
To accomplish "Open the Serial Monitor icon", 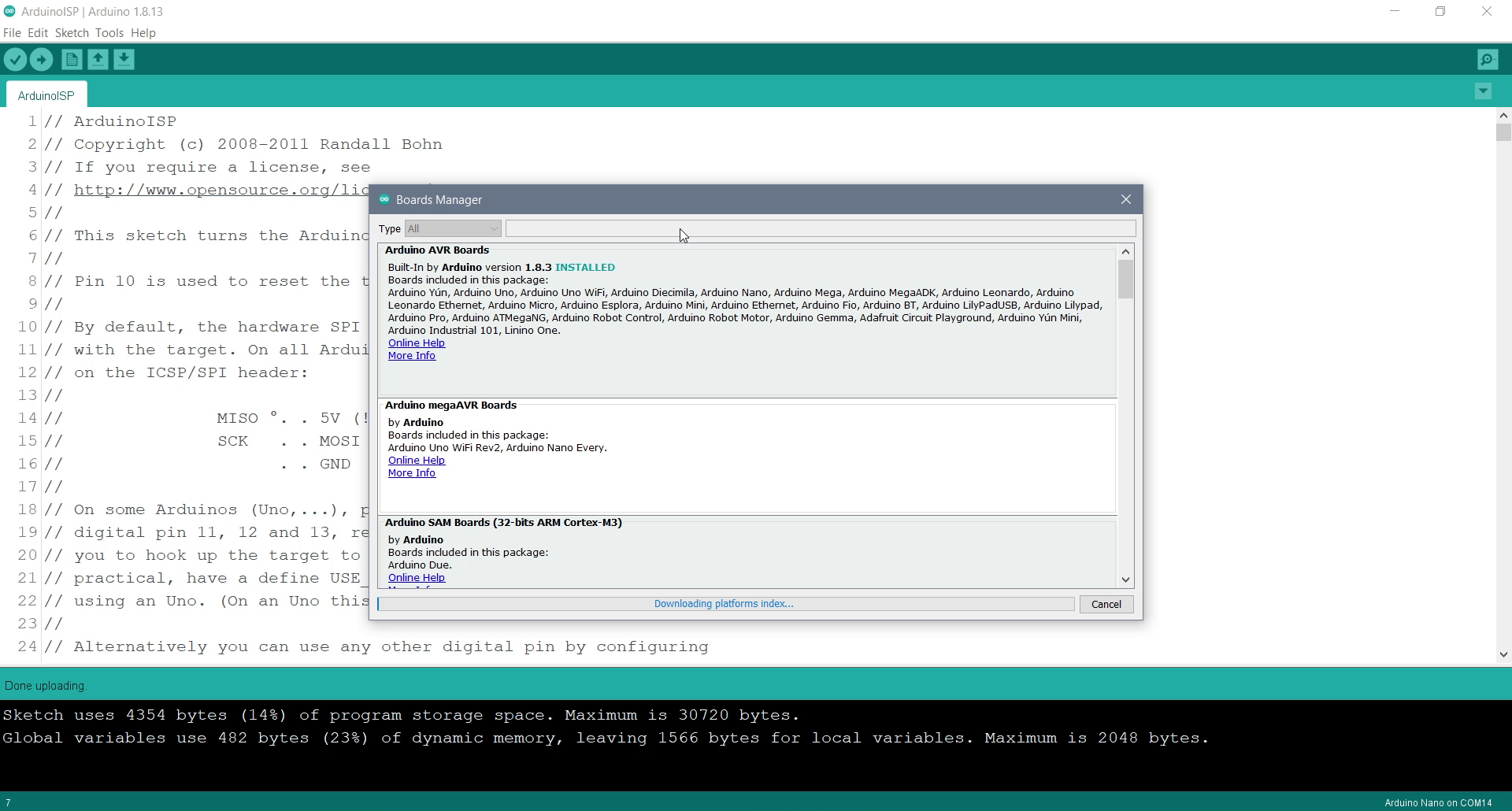I will tap(1488, 59).
